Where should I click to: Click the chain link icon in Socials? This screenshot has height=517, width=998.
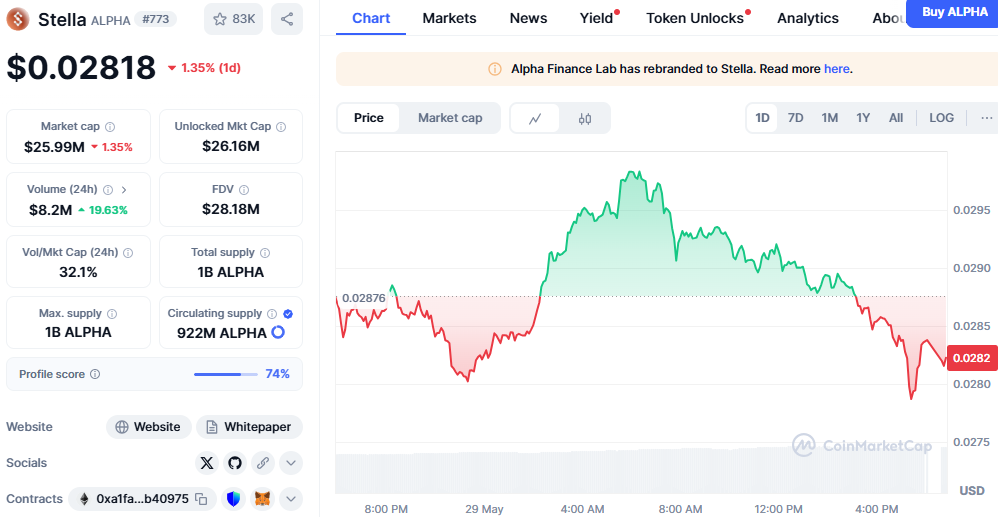coord(263,463)
